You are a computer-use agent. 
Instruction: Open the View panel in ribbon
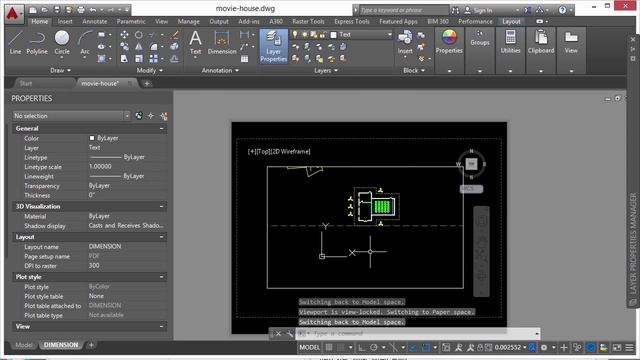(571, 42)
